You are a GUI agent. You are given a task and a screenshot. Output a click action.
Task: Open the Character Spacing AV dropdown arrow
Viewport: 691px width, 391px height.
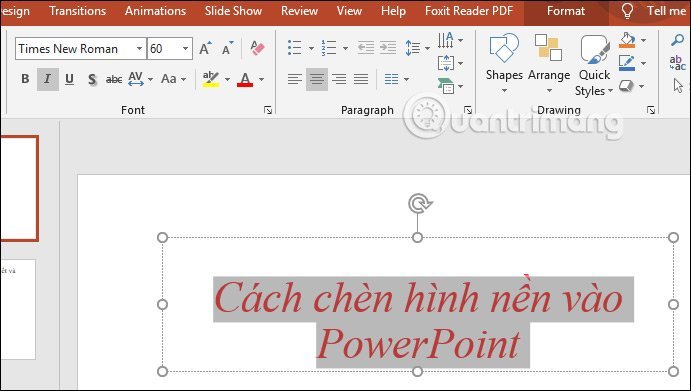pyautogui.click(x=150, y=79)
